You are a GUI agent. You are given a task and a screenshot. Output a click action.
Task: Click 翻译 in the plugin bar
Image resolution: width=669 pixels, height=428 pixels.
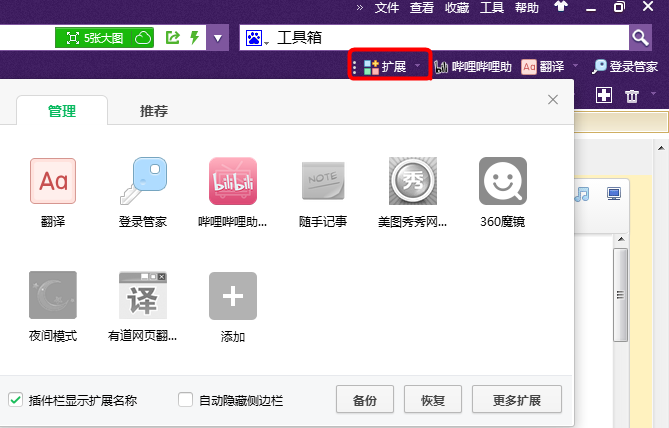543,67
